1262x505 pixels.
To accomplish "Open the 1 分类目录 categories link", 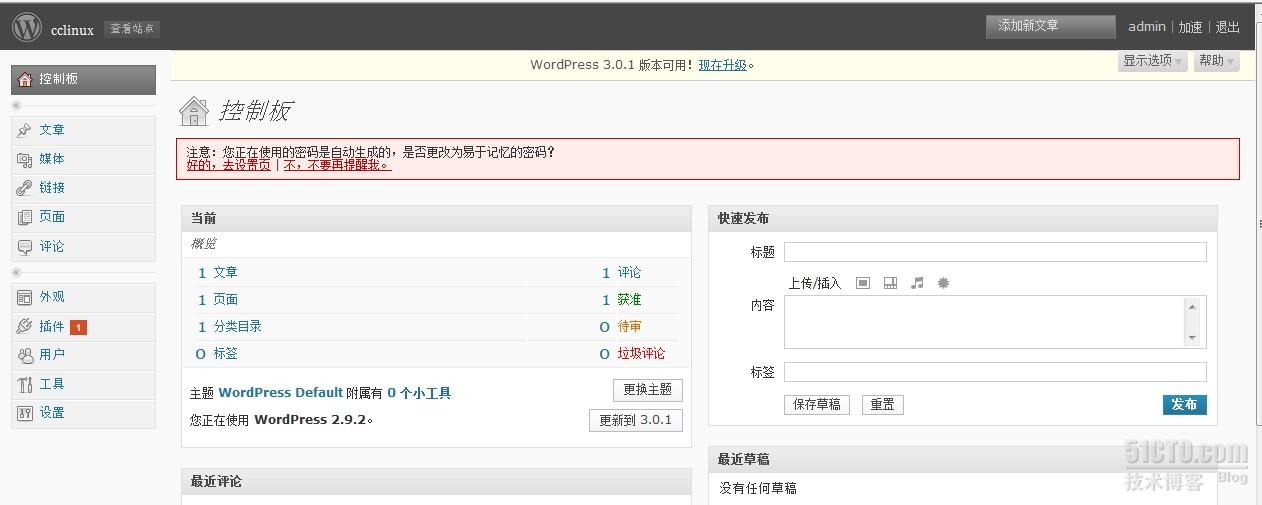I will coord(230,327).
